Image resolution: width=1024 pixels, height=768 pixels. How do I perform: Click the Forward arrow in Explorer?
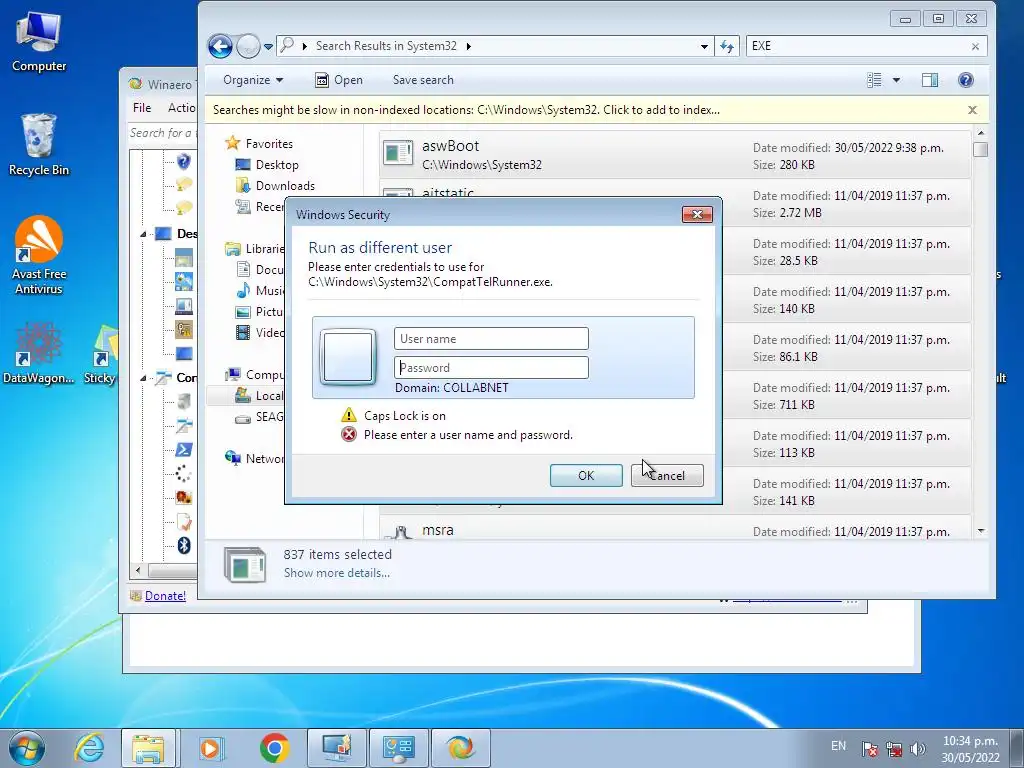coord(248,46)
